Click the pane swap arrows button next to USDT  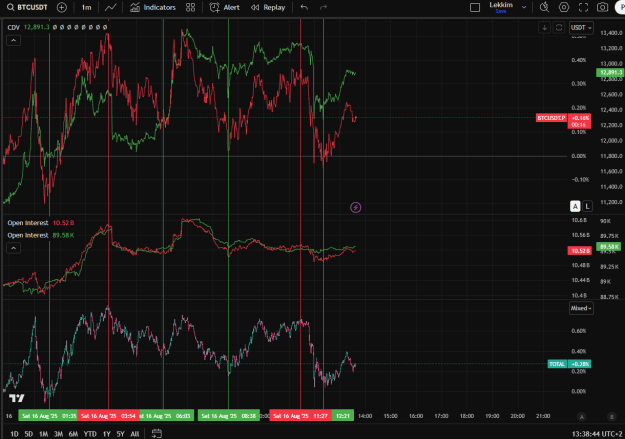559,28
